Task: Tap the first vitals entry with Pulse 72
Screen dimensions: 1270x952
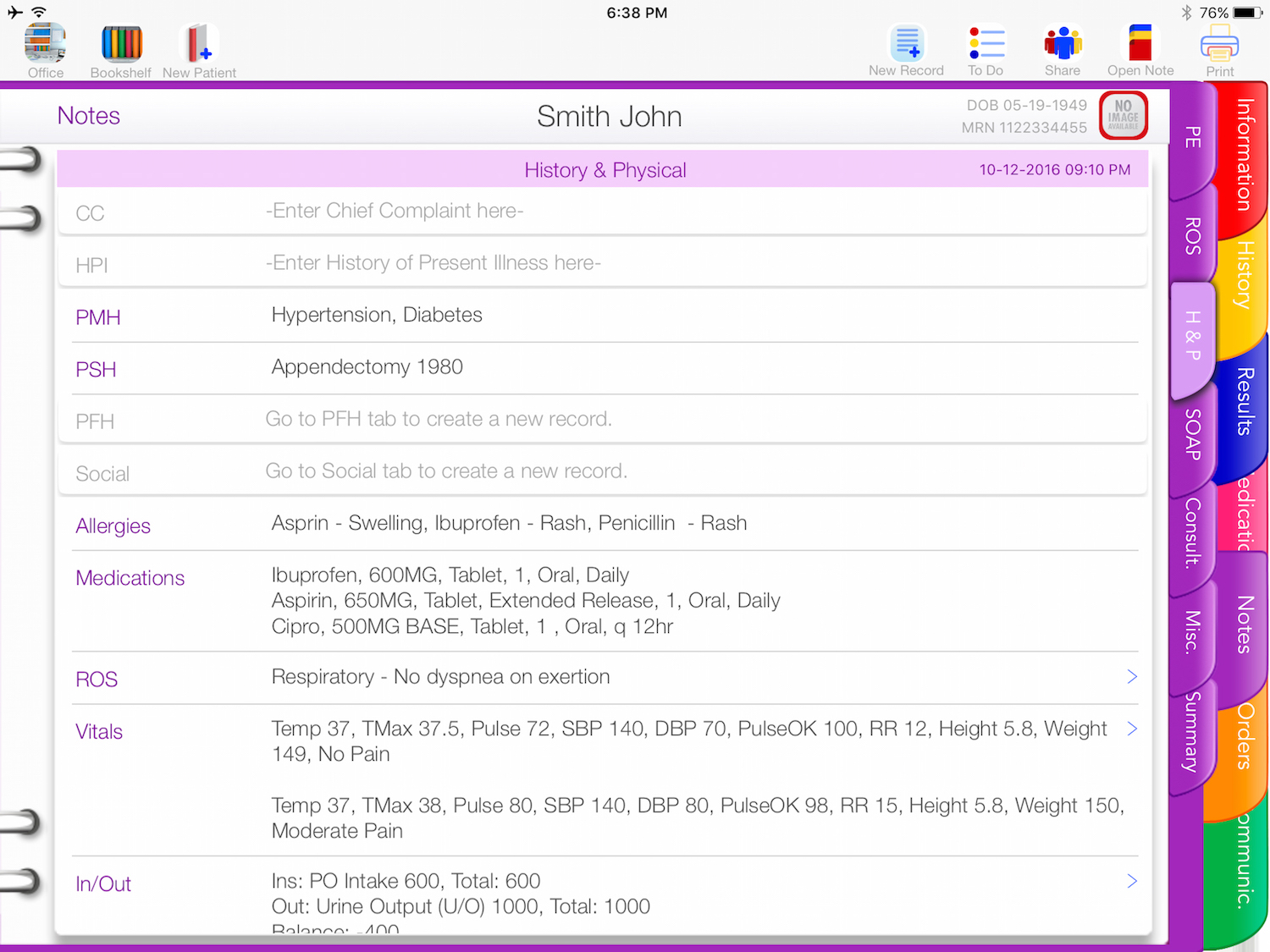Action: (x=689, y=741)
